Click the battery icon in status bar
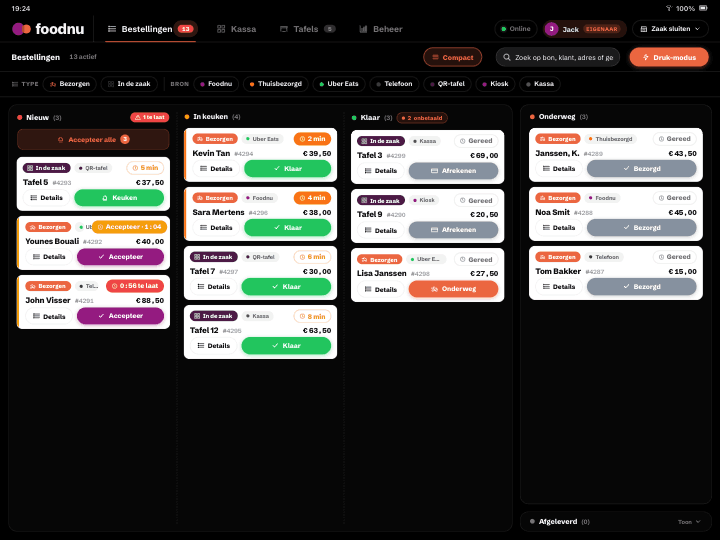Viewport: 720px width, 540px height. [x=703, y=8]
